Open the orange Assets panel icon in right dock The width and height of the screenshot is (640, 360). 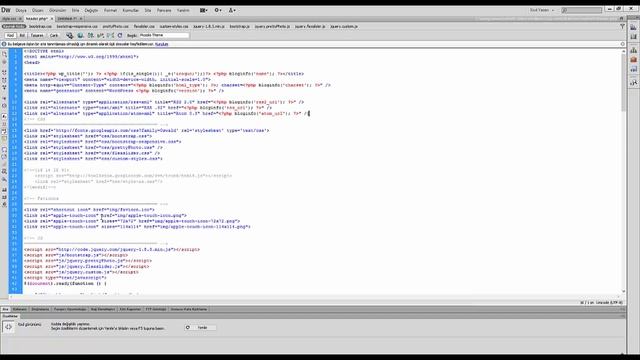(x=633, y=60)
